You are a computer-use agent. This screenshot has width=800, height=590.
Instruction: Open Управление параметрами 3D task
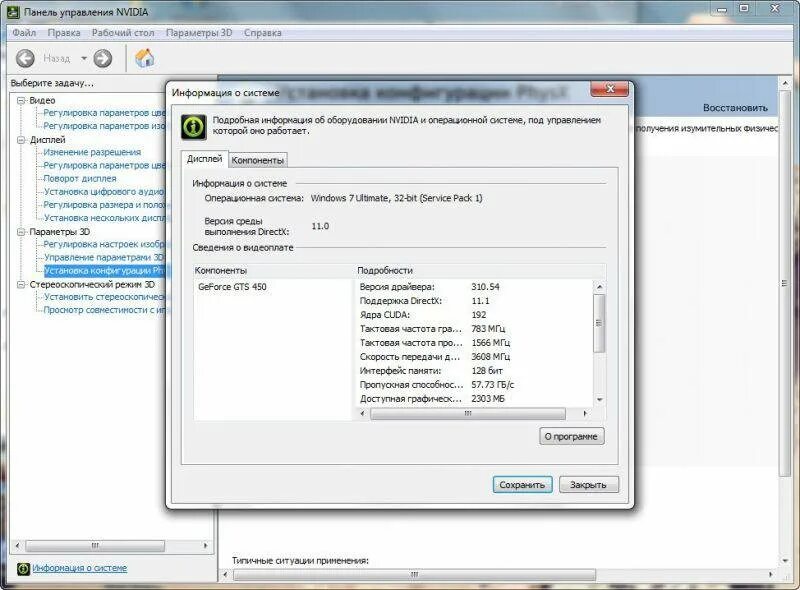tap(104, 257)
